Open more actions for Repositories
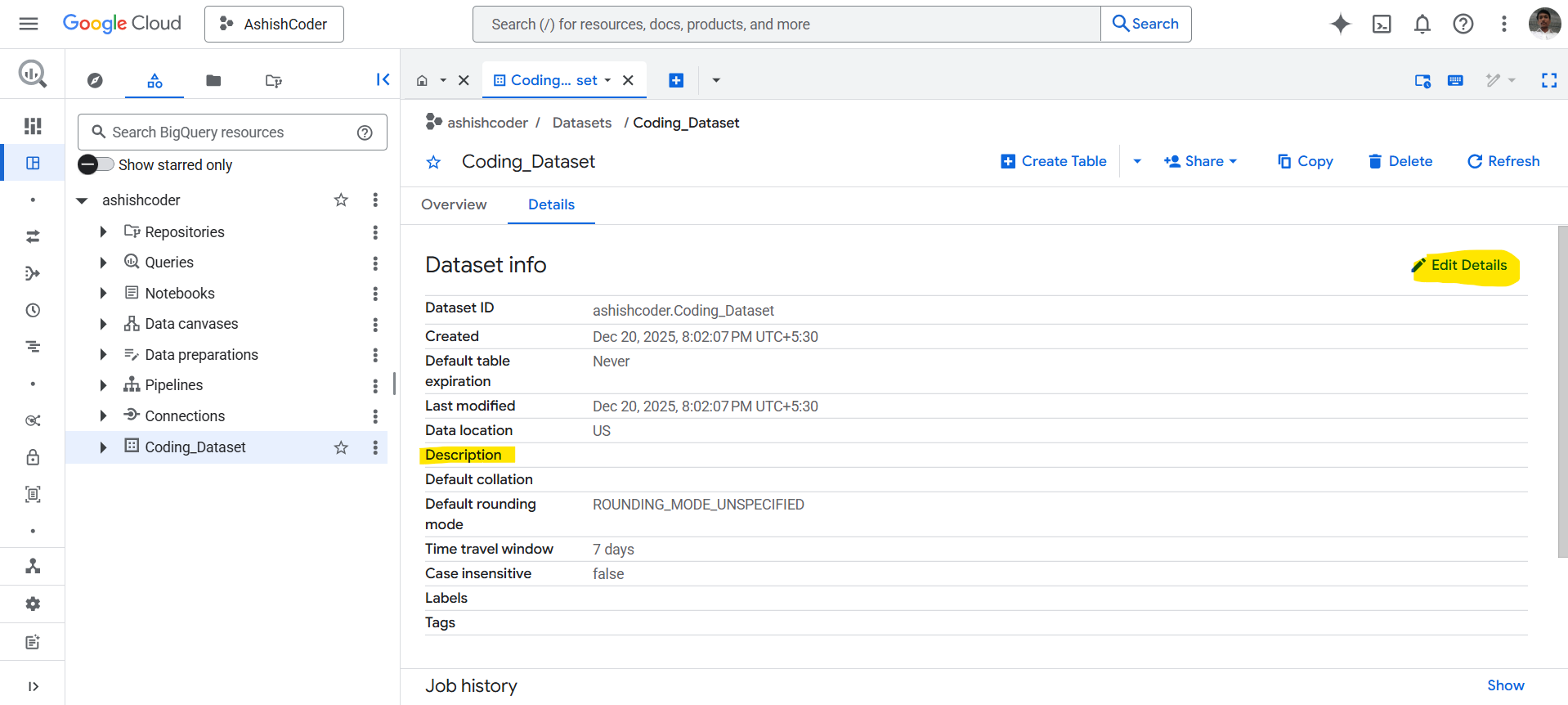Image resolution: width=1568 pixels, height=705 pixels. [x=375, y=232]
